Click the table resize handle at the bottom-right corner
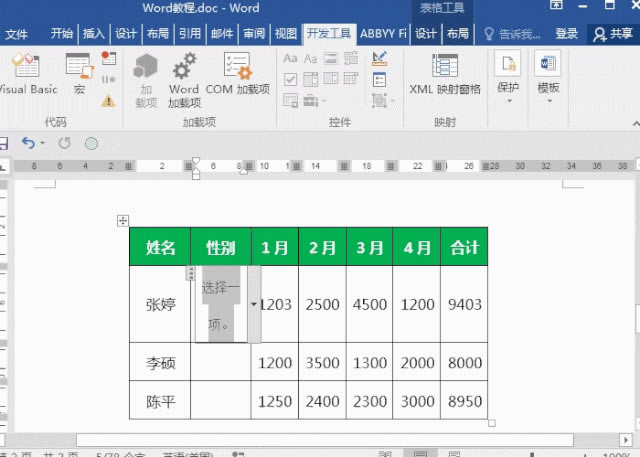 pos(492,424)
